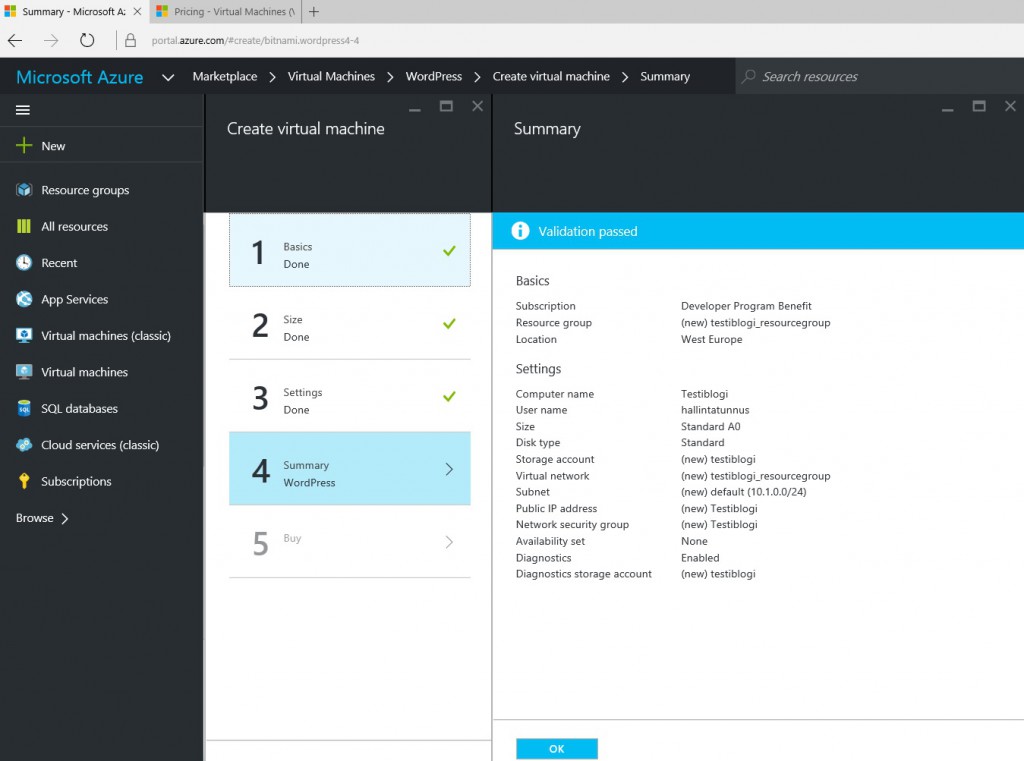Viewport: 1024px width, 761px height.
Task: Reload the page with refresh icon
Action: click(87, 40)
